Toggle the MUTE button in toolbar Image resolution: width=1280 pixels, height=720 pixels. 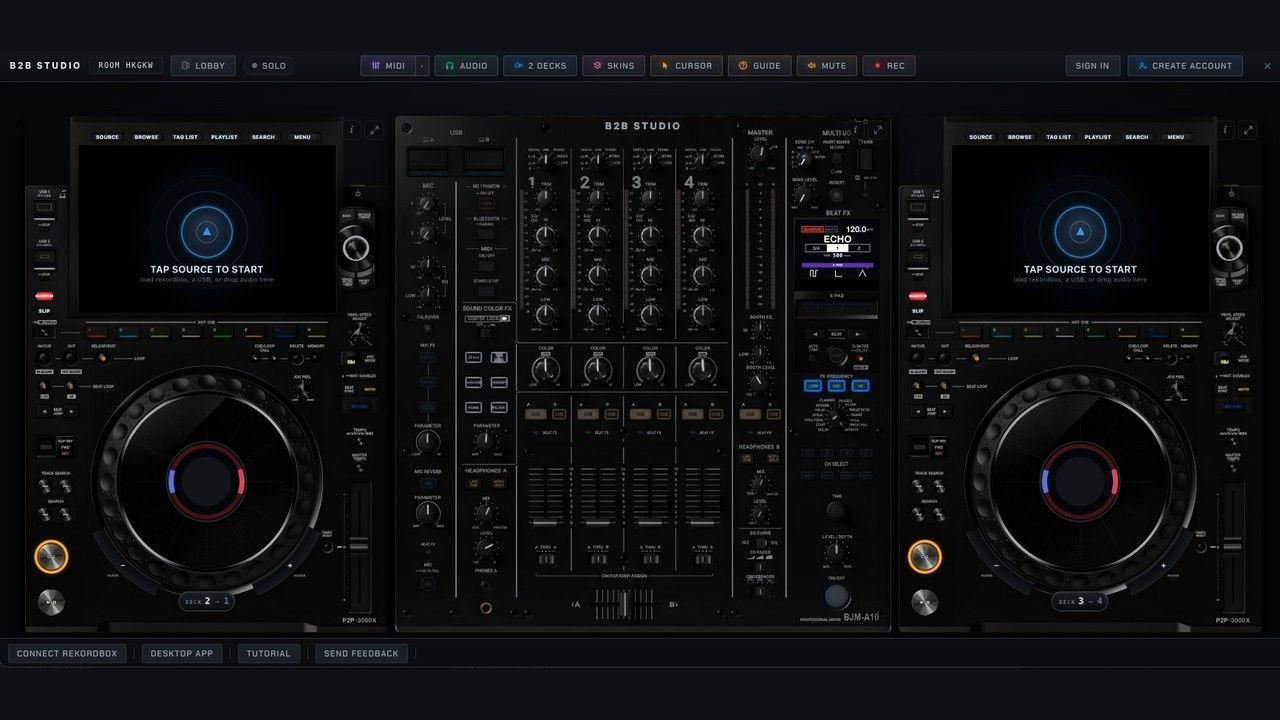point(825,66)
